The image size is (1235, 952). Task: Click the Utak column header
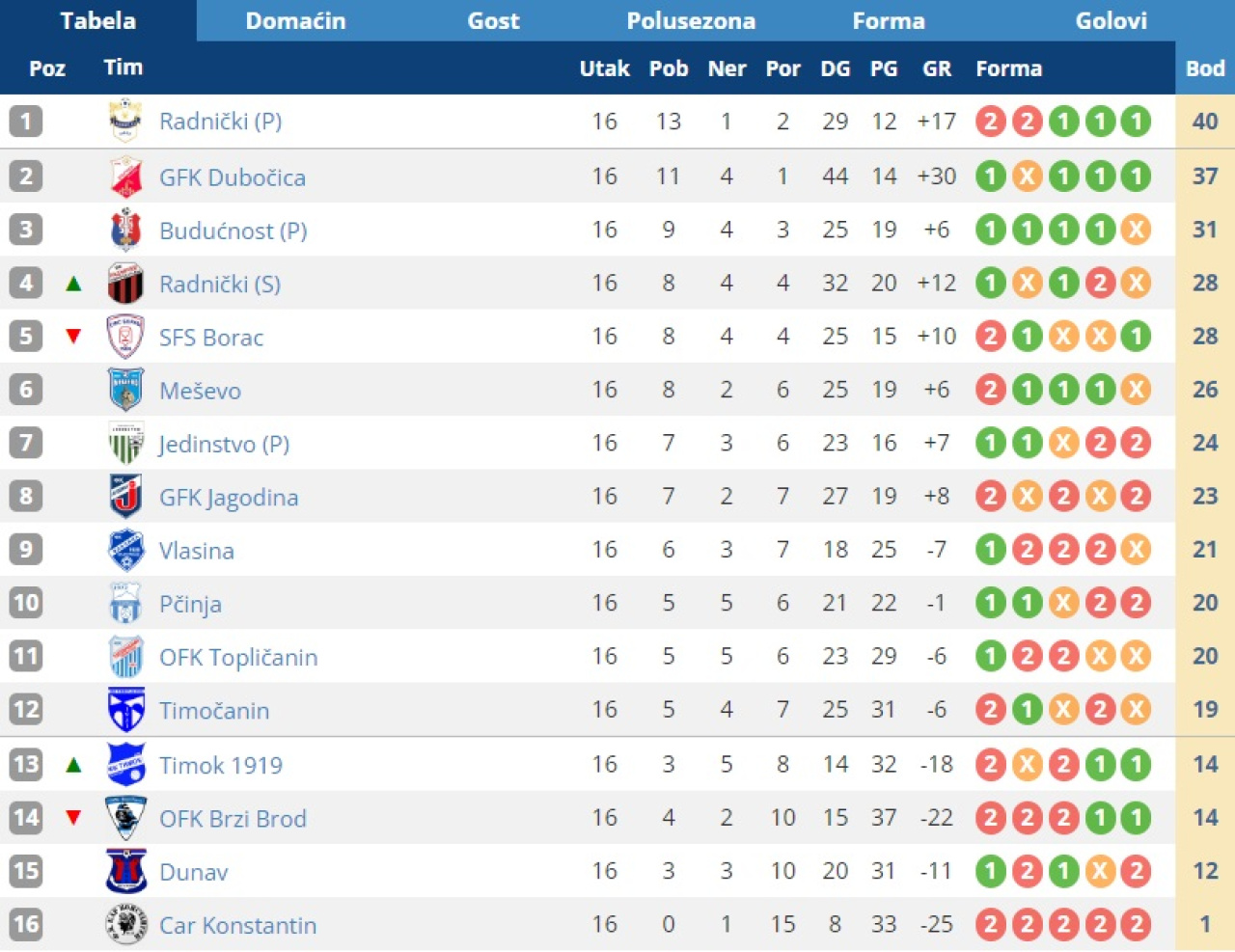tap(604, 68)
